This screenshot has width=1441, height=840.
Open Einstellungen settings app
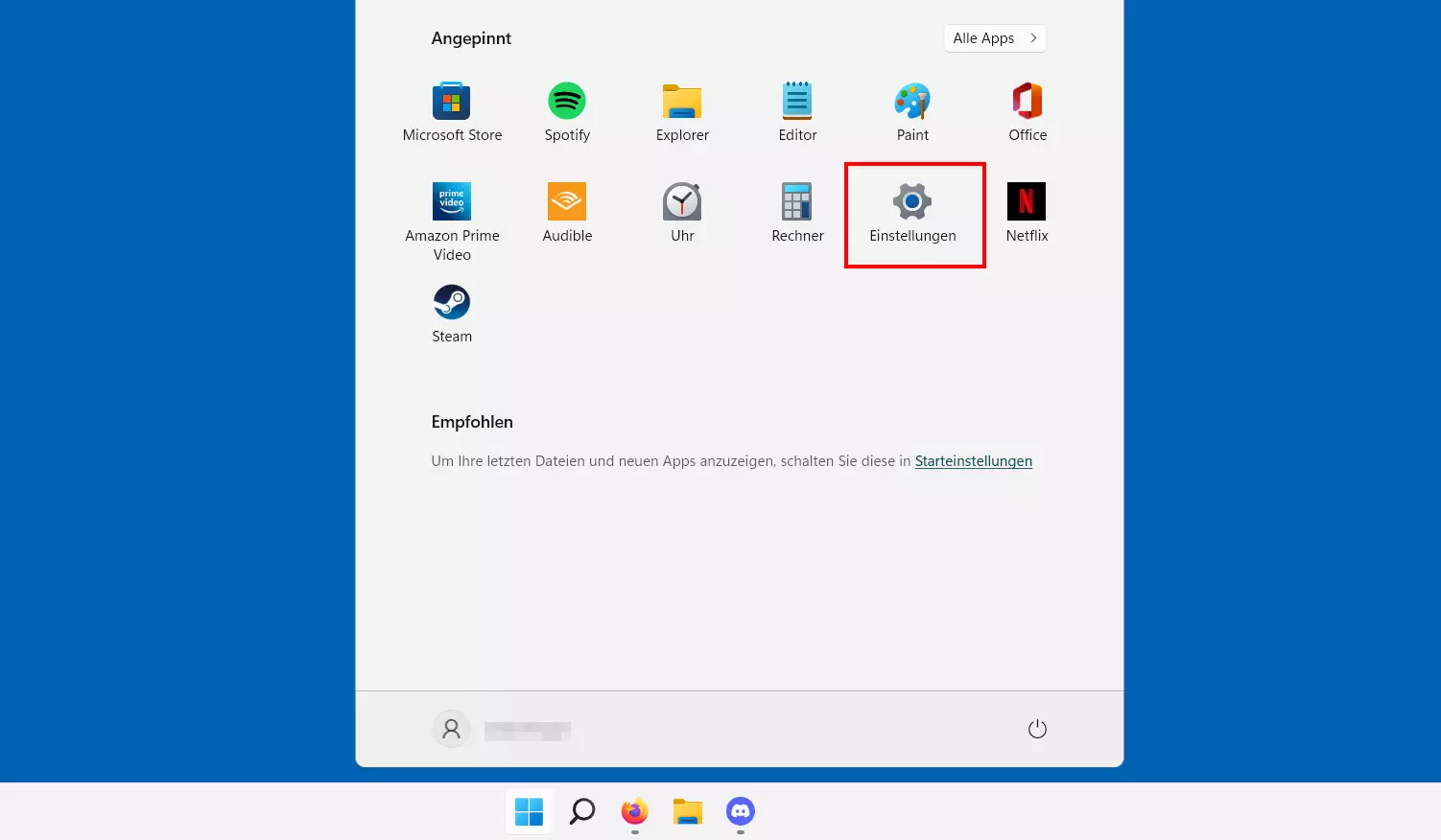[912, 213]
